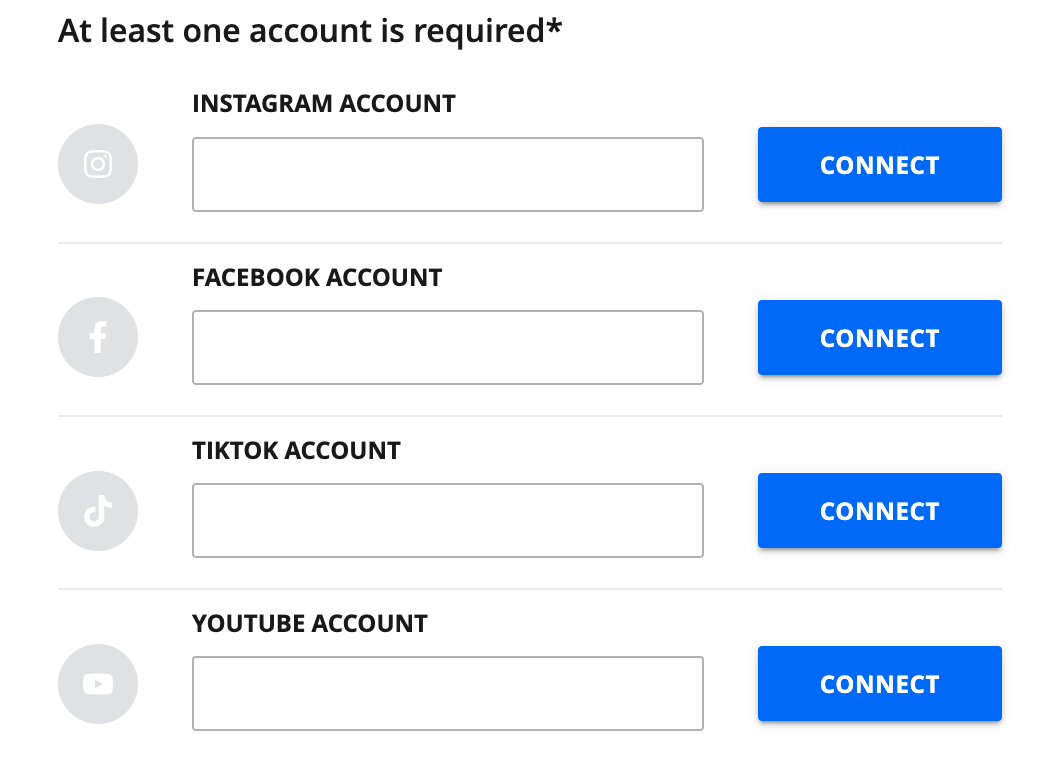Click the divider line below the Facebook row
The image size is (1060, 780).
[x=530, y=416]
